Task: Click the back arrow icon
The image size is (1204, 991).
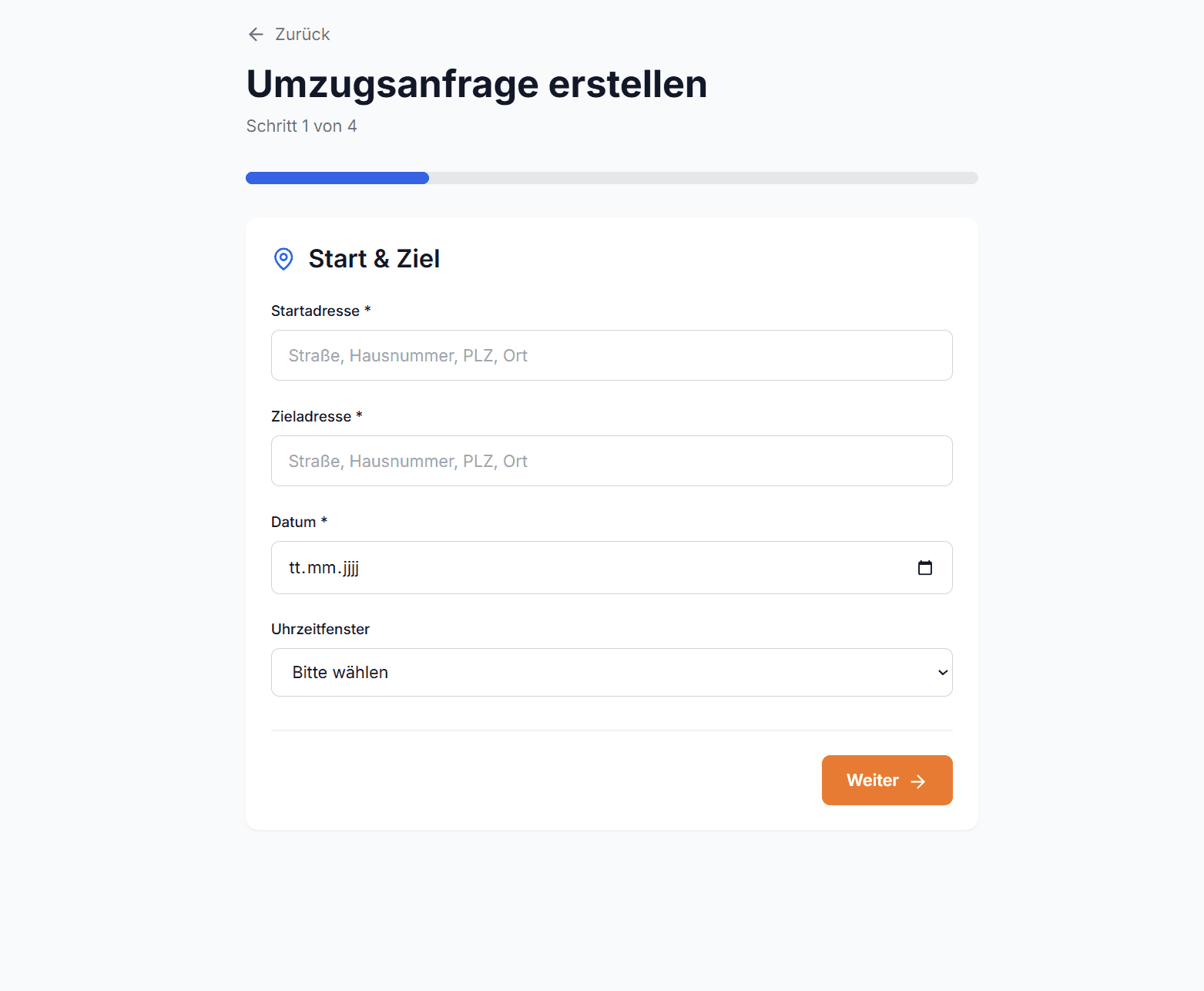Action: (x=256, y=35)
